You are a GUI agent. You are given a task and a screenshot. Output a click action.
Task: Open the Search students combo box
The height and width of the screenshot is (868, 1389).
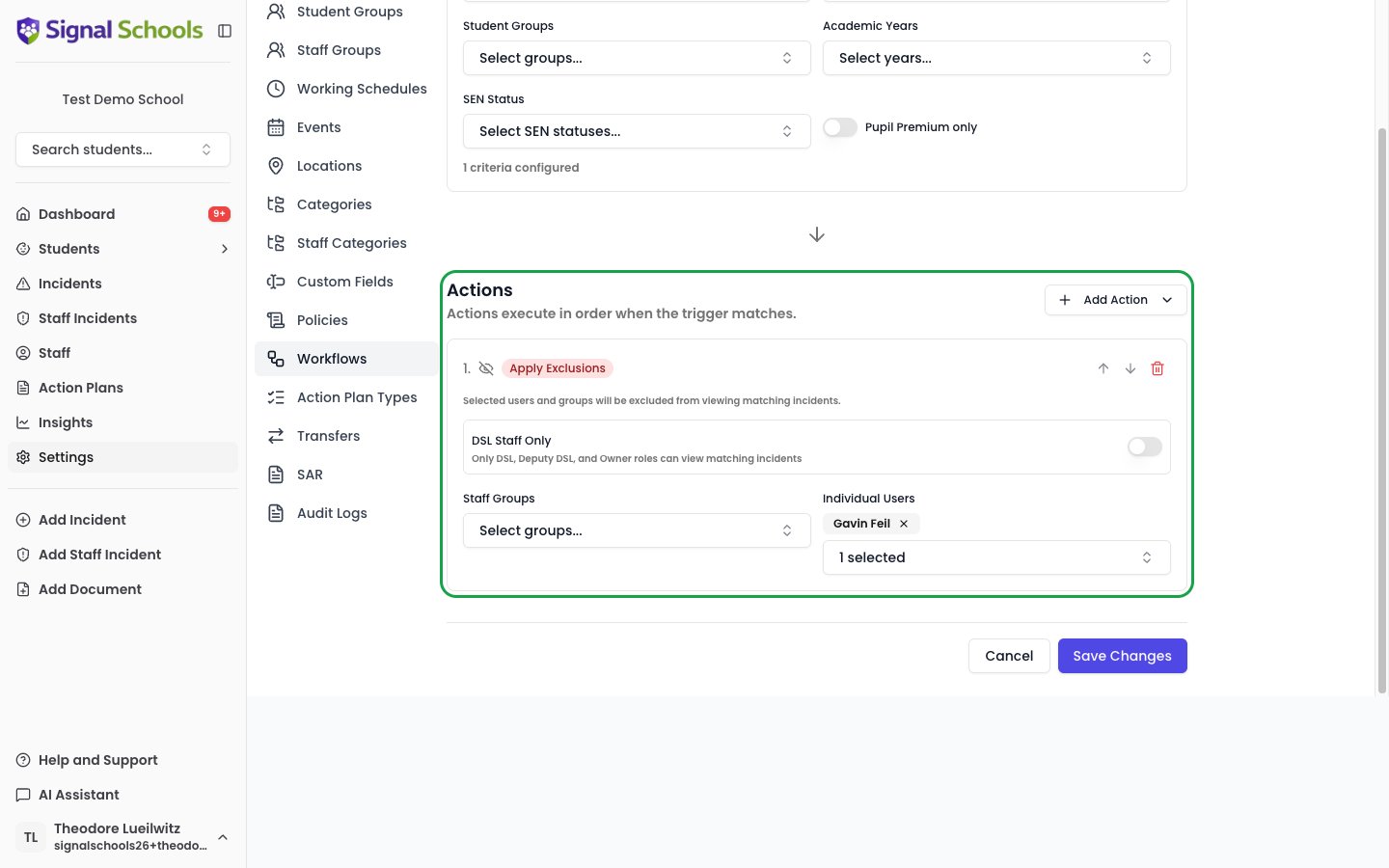123,149
